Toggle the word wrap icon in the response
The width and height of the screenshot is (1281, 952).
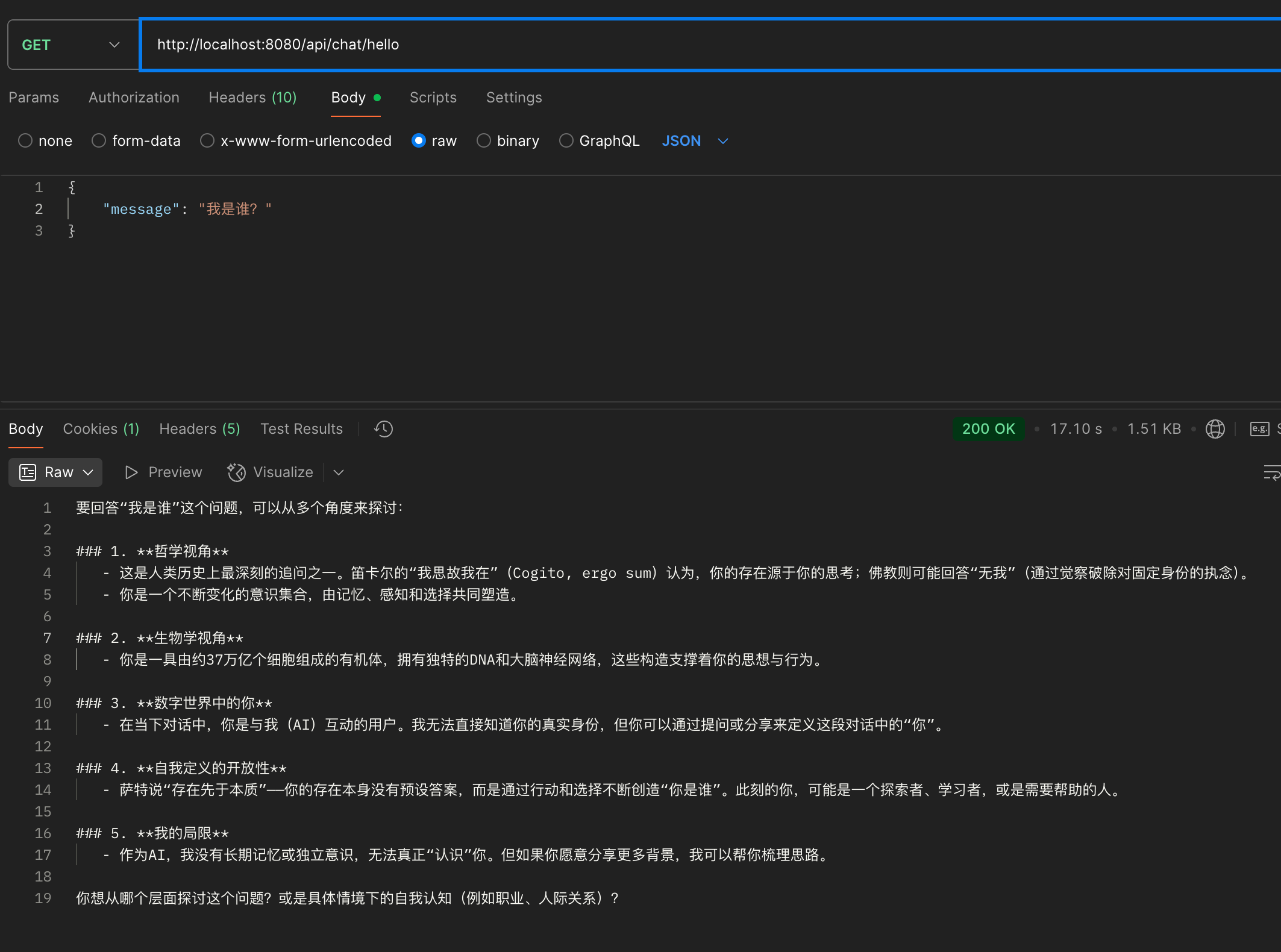(1271, 472)
